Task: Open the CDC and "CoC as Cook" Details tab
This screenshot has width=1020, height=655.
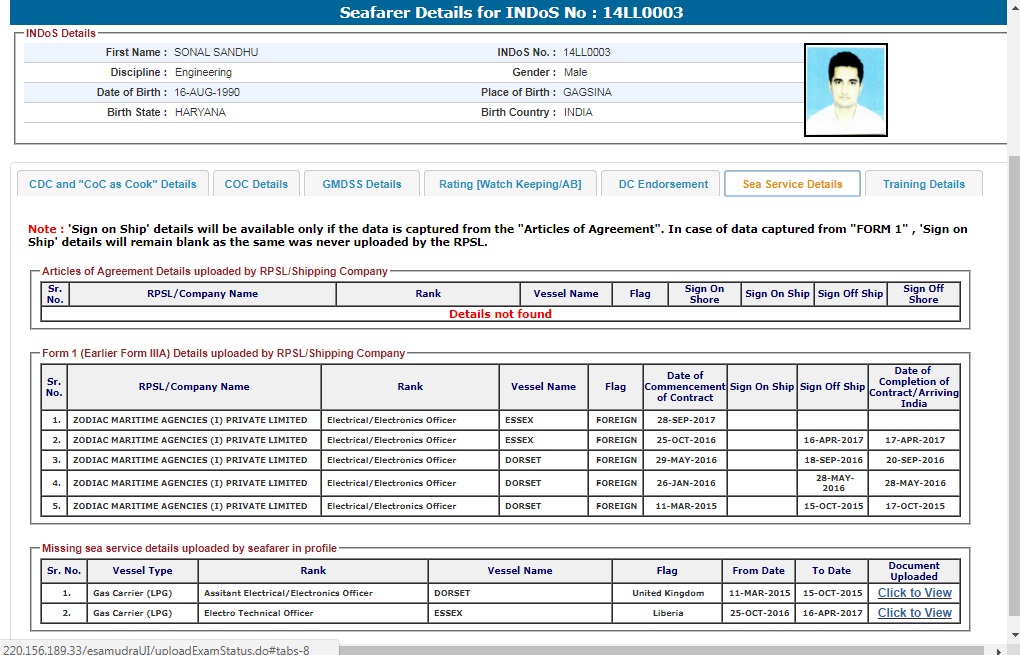Action: click(113, 184)
